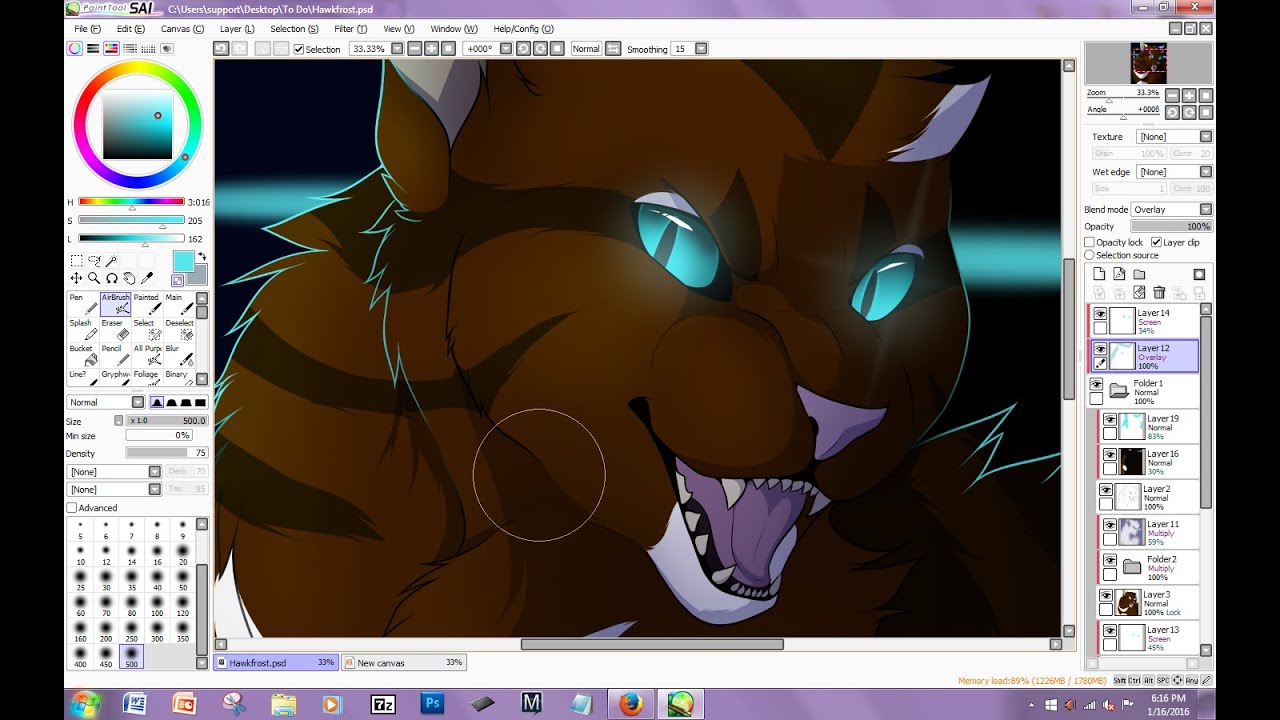
Task: Show the RGB slider panel
Action: click(x=93, y=48)
